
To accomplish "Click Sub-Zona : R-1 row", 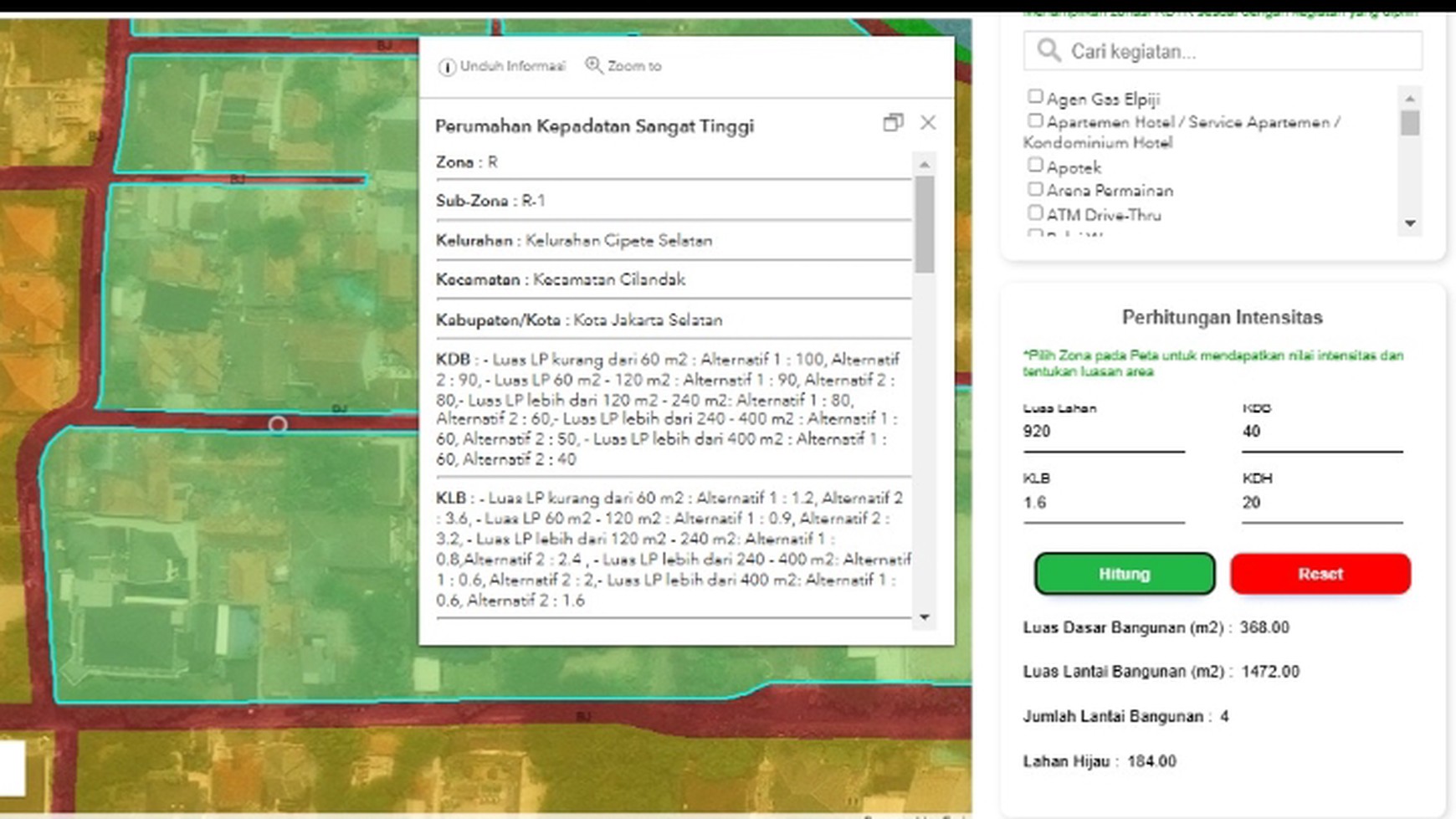I will point(673,201).
